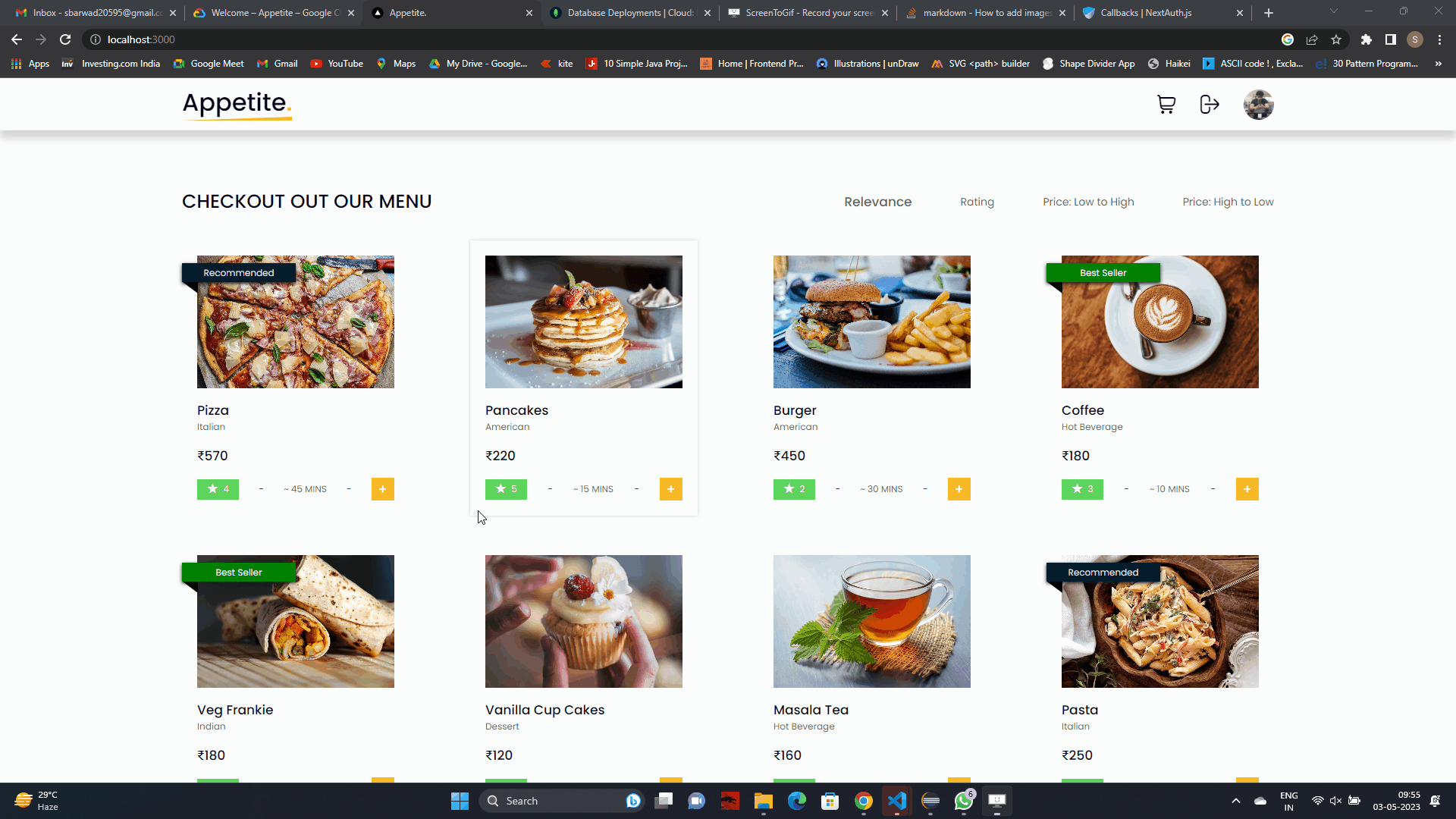Sort by Price: Low to High
Viewport: 1456px width, 819px height.
coord(1088,202)
